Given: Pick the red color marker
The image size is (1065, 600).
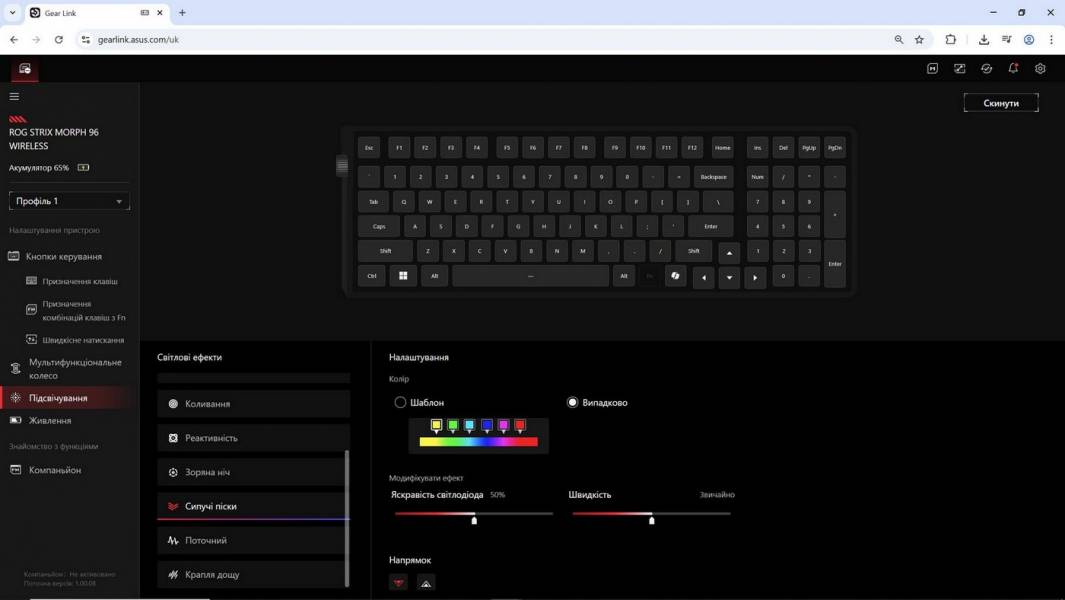Looking at the screenshot, I should 520,426.
